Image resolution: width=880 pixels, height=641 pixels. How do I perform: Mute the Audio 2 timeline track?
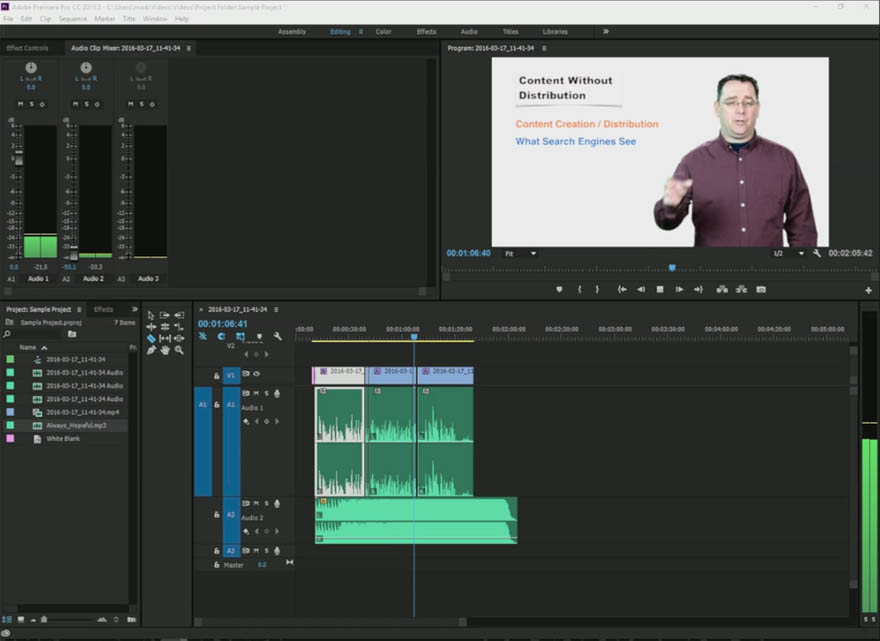(256, 503)
